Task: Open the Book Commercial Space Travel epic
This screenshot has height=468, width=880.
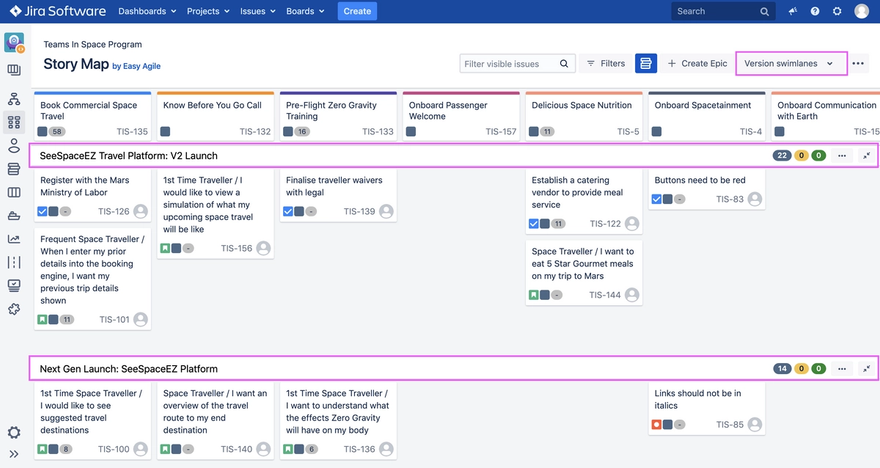Action: 93,117
